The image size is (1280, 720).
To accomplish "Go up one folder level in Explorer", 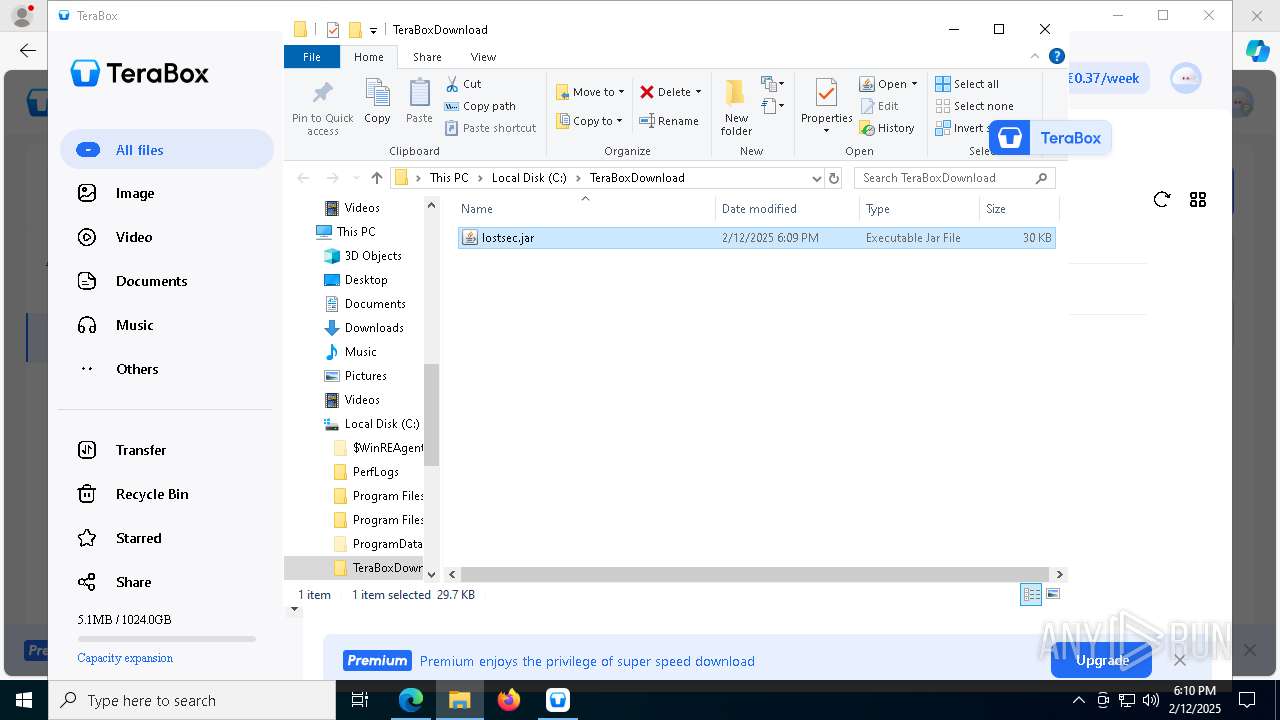I will coord(376,178).
